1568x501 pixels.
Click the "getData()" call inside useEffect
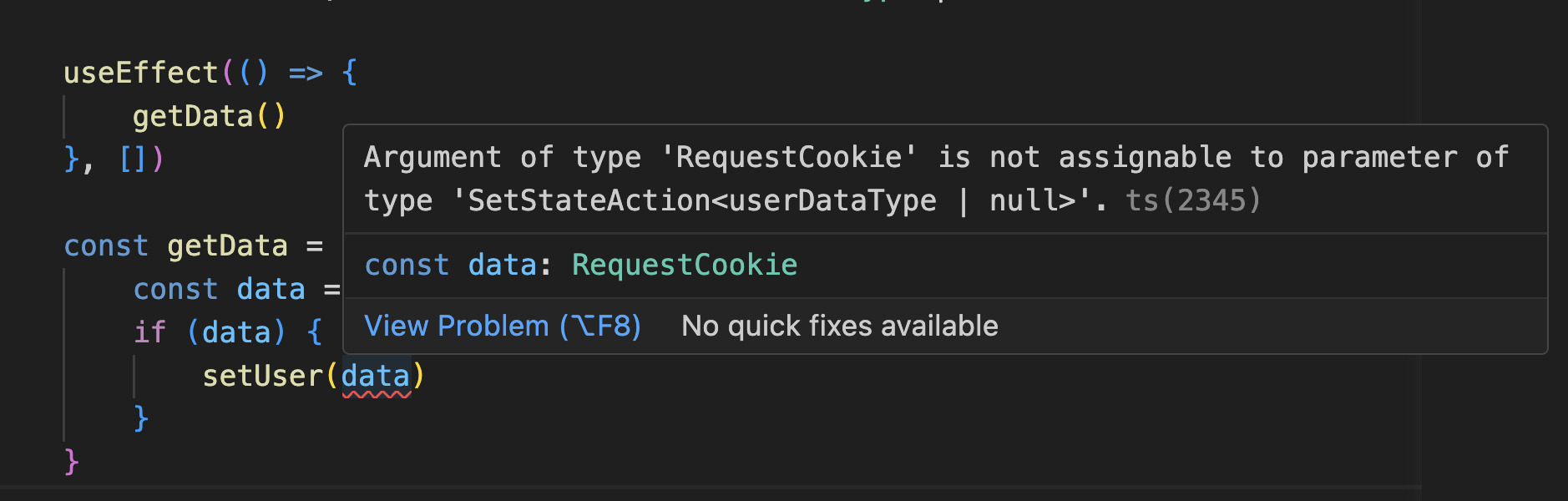pyautogui.click(x=209, y=115)
